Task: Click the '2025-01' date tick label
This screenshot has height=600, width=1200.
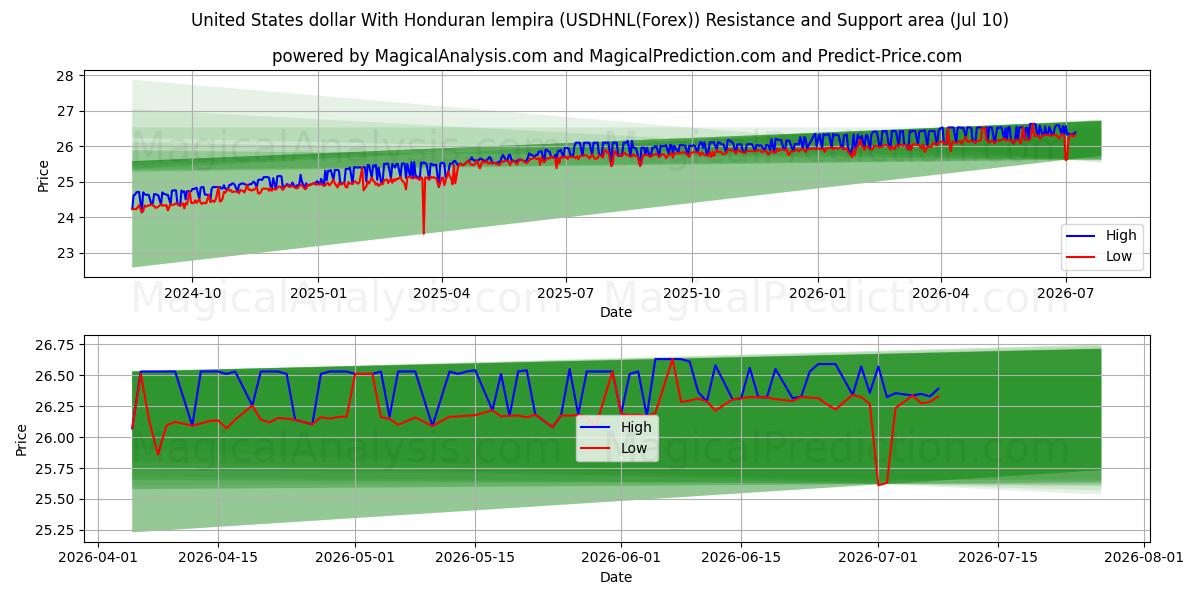Action: pyautogui.click(x=318, y=294)
